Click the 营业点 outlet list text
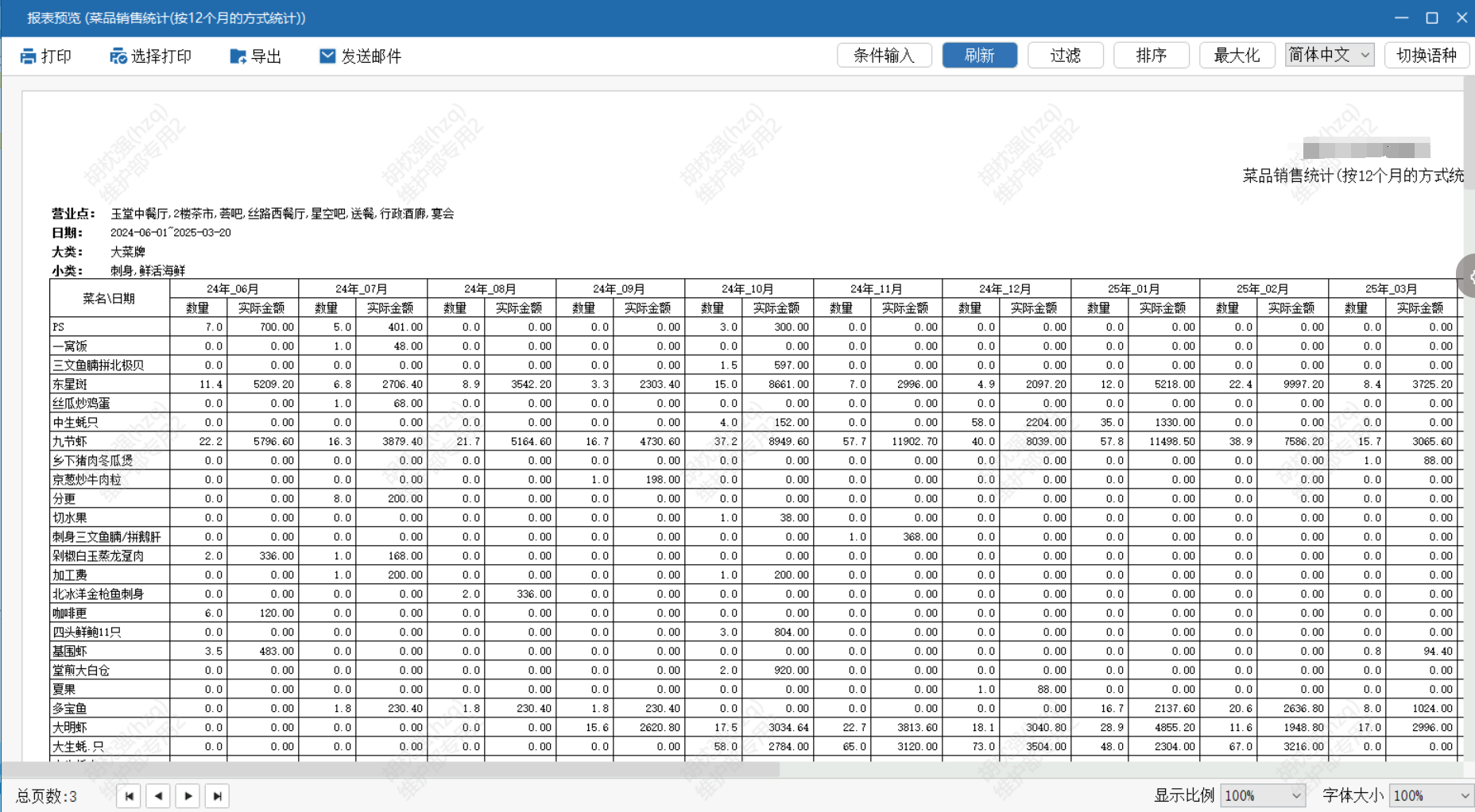 click(x=282, y=214)
